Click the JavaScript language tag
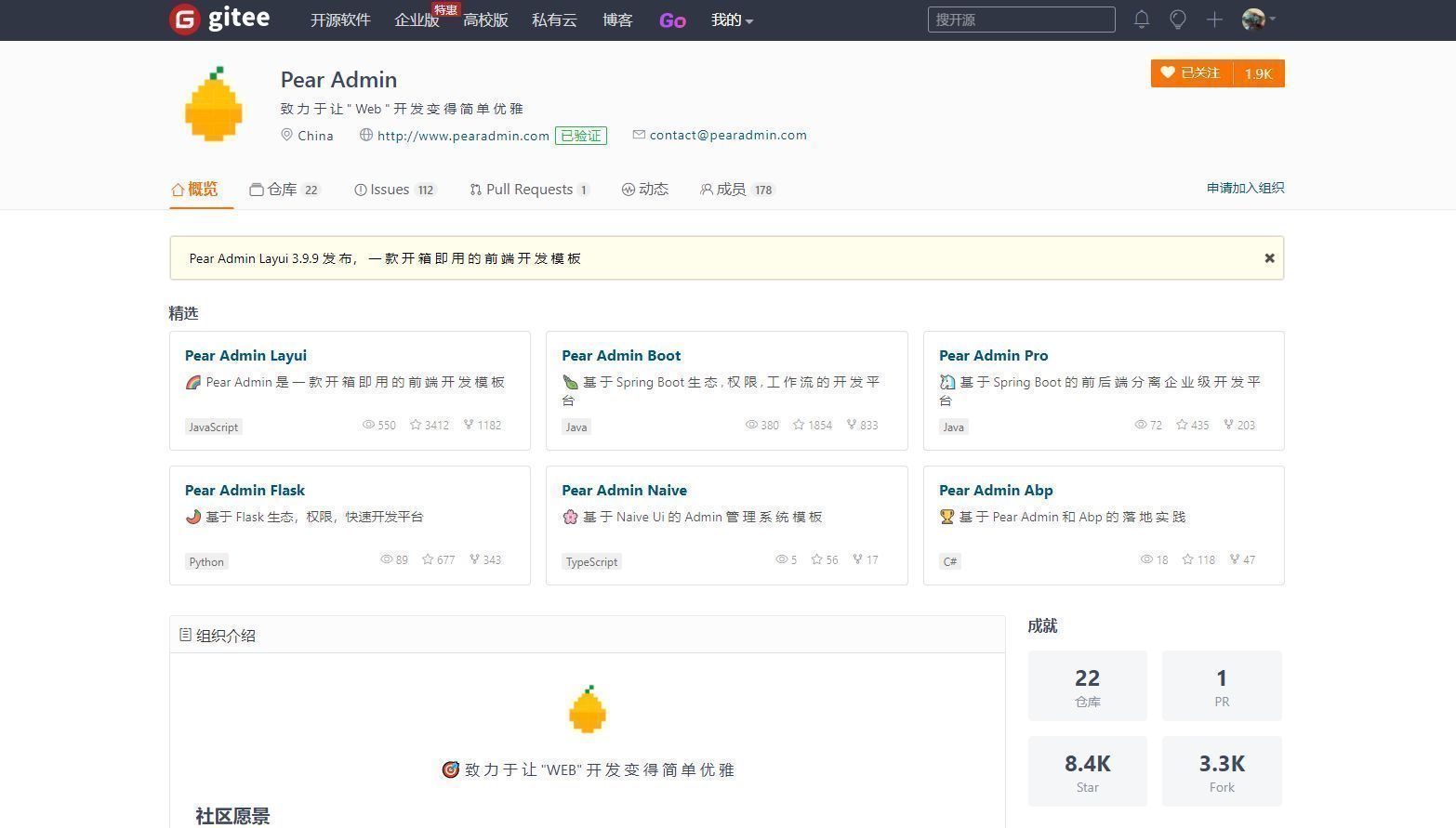 [x=214, y=427]
